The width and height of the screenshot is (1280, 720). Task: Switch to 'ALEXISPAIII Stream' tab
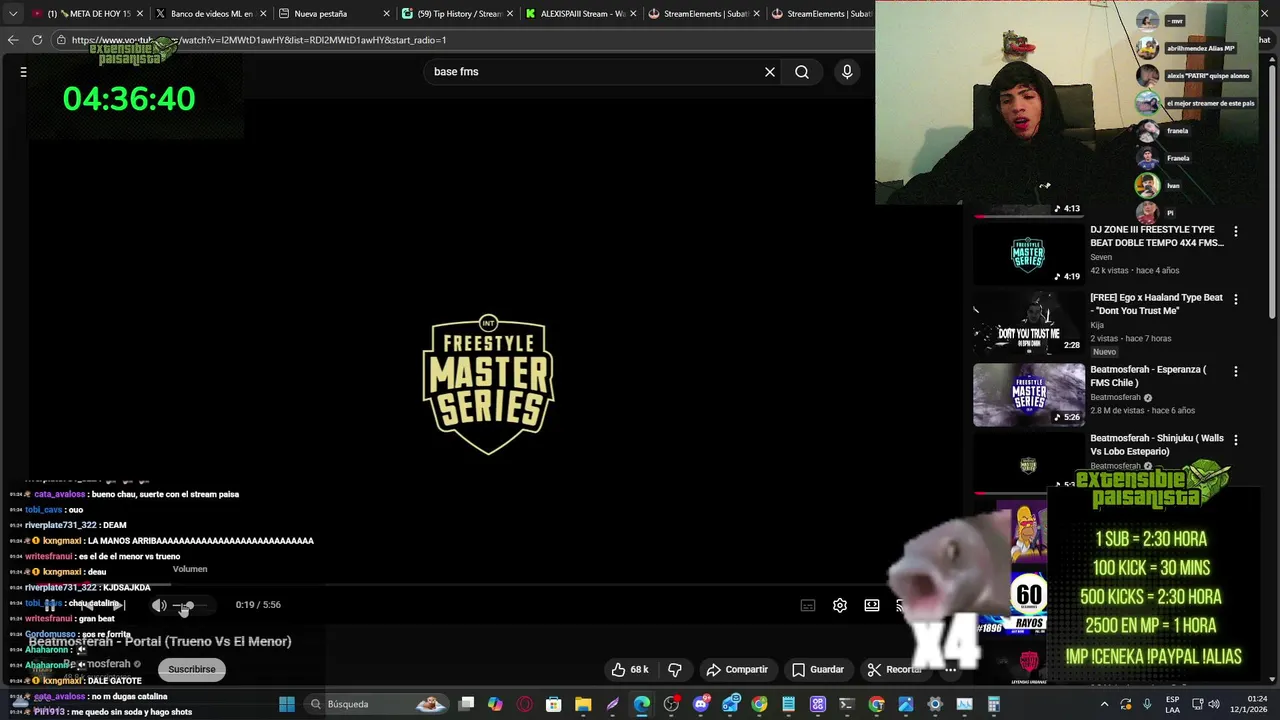pos(578,14)
